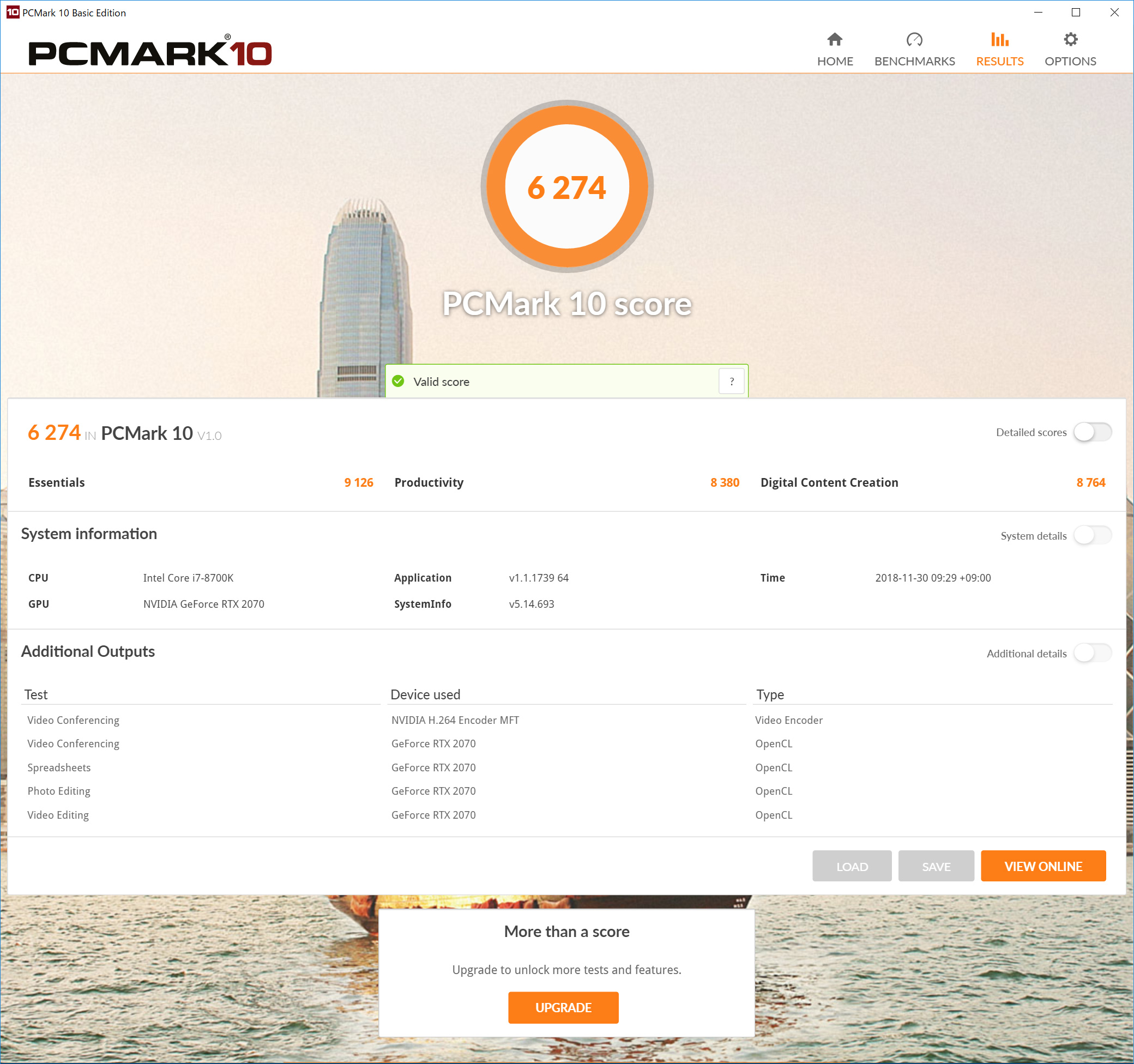Click the application version v1.1.1739 64

[x=539, y=578]
